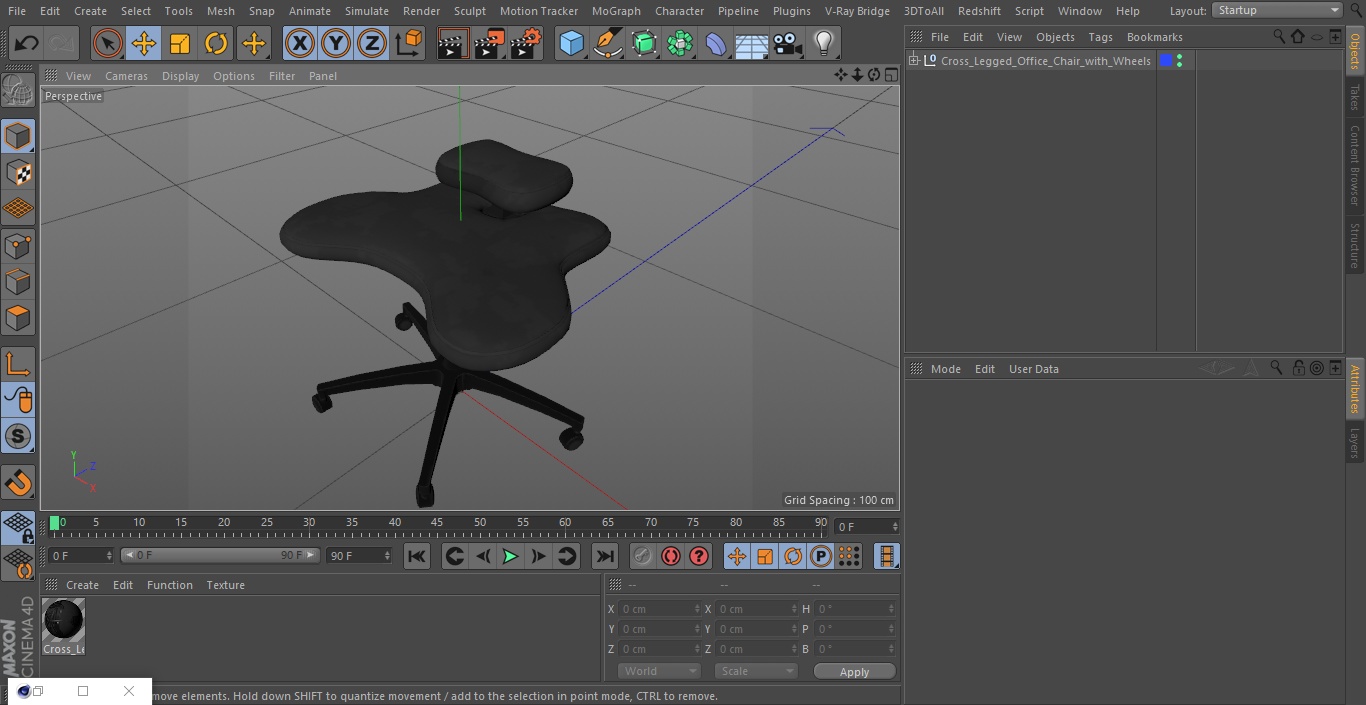Open the Sculpt menu
Screen dimensions: 1366x705
469,11
